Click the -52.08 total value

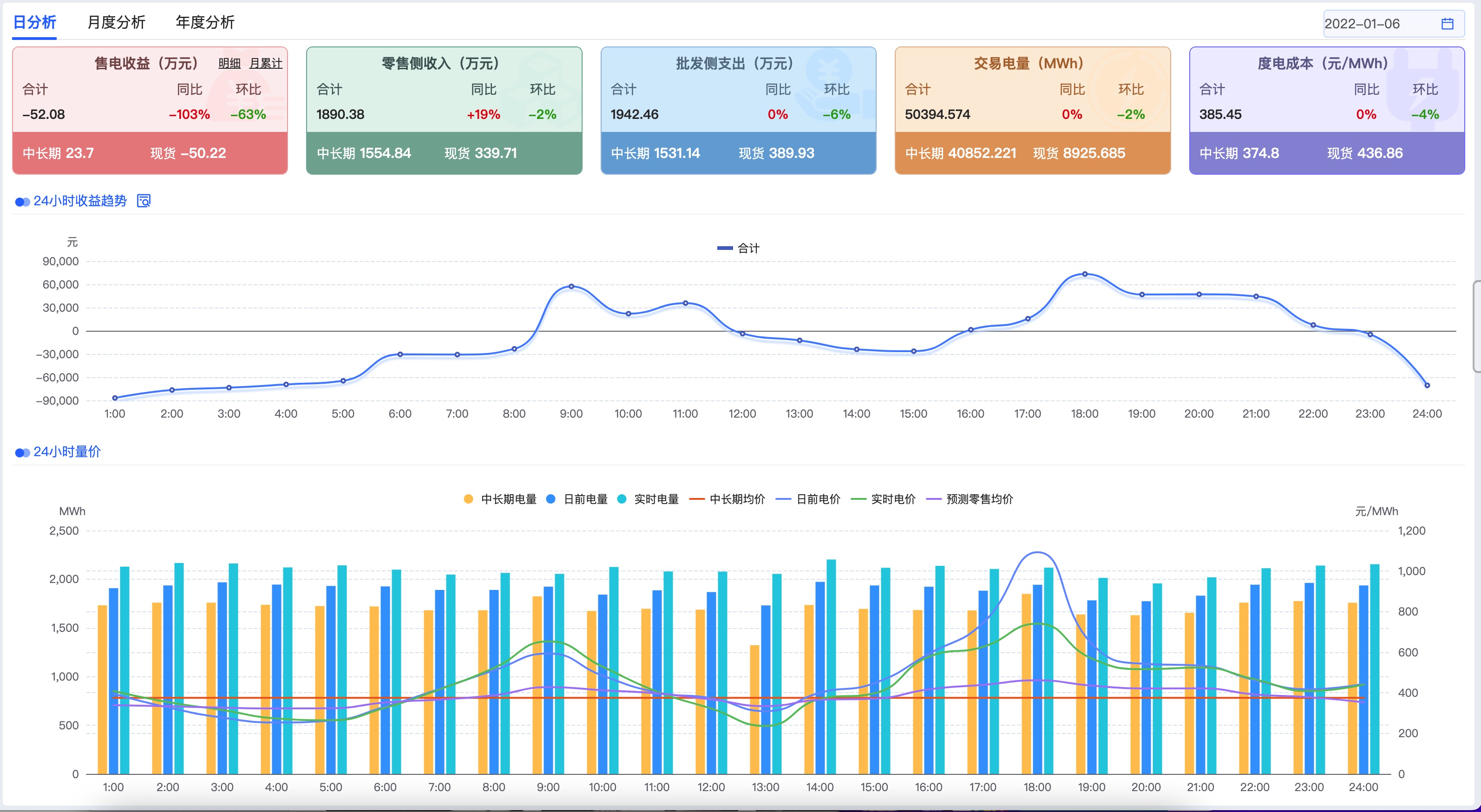pos(44,114)
